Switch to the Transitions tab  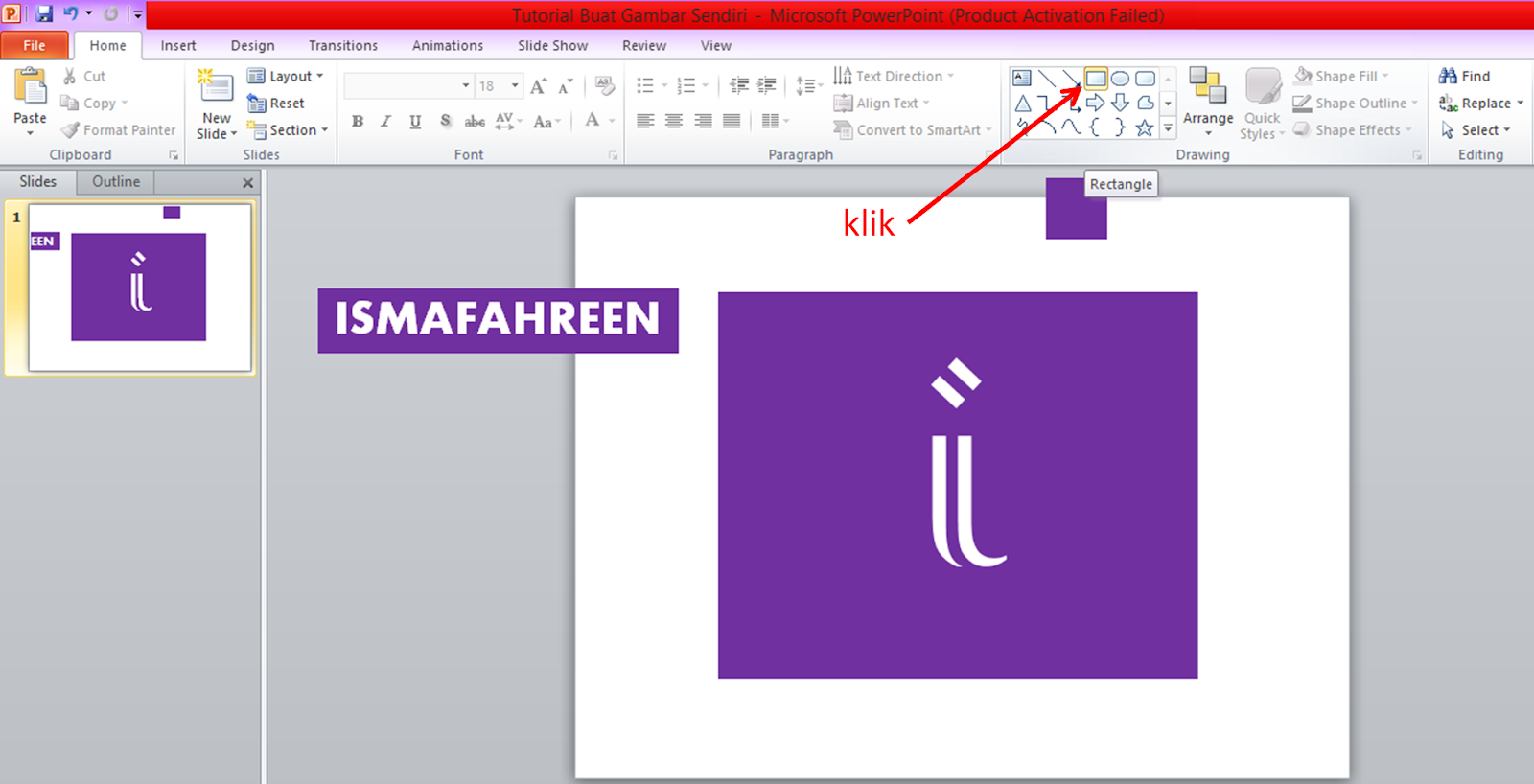[343, 45]
